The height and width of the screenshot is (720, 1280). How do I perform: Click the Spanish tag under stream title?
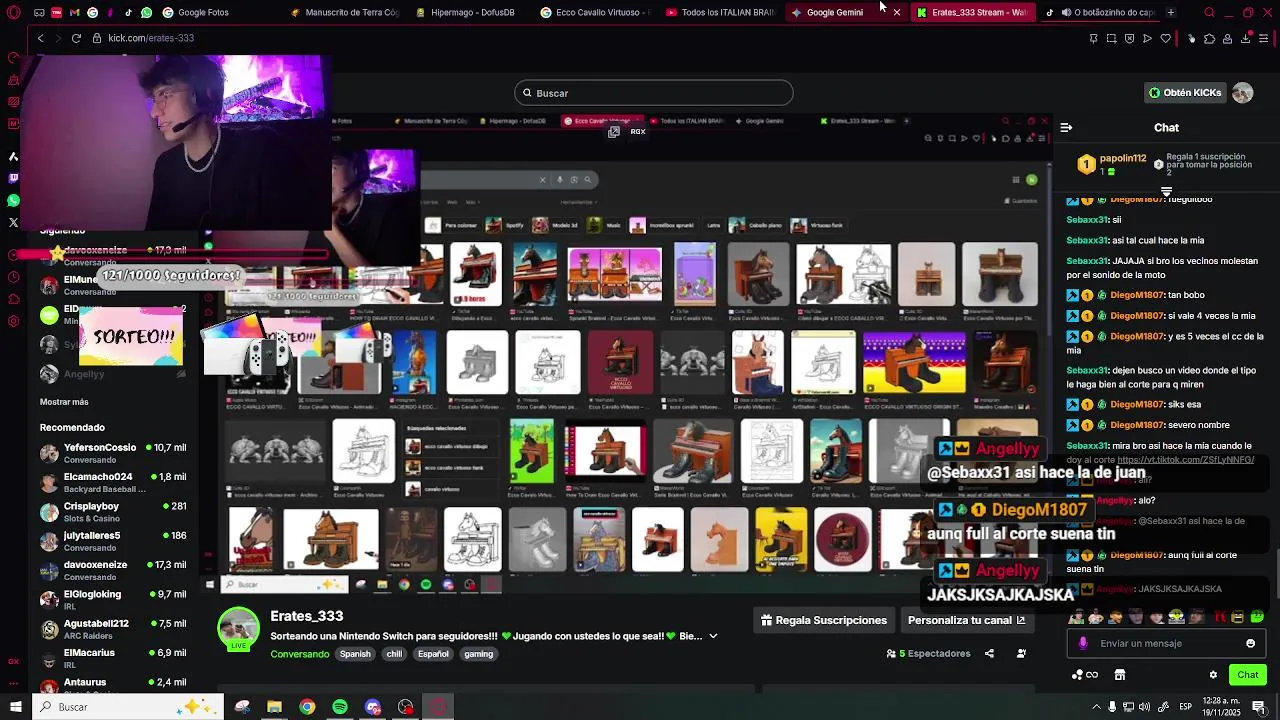355,654
